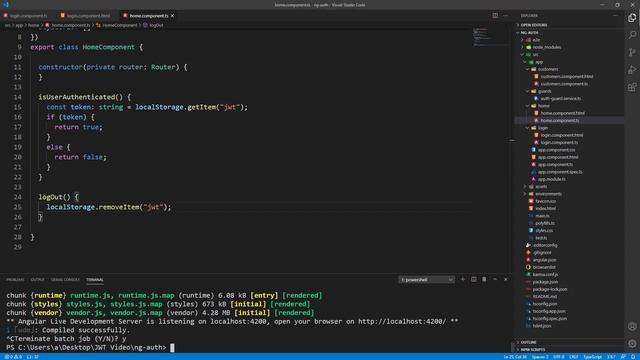Open the Source Control view icon
The height and width of the screenshot is (360, 640).
click(x=632, y=52)
